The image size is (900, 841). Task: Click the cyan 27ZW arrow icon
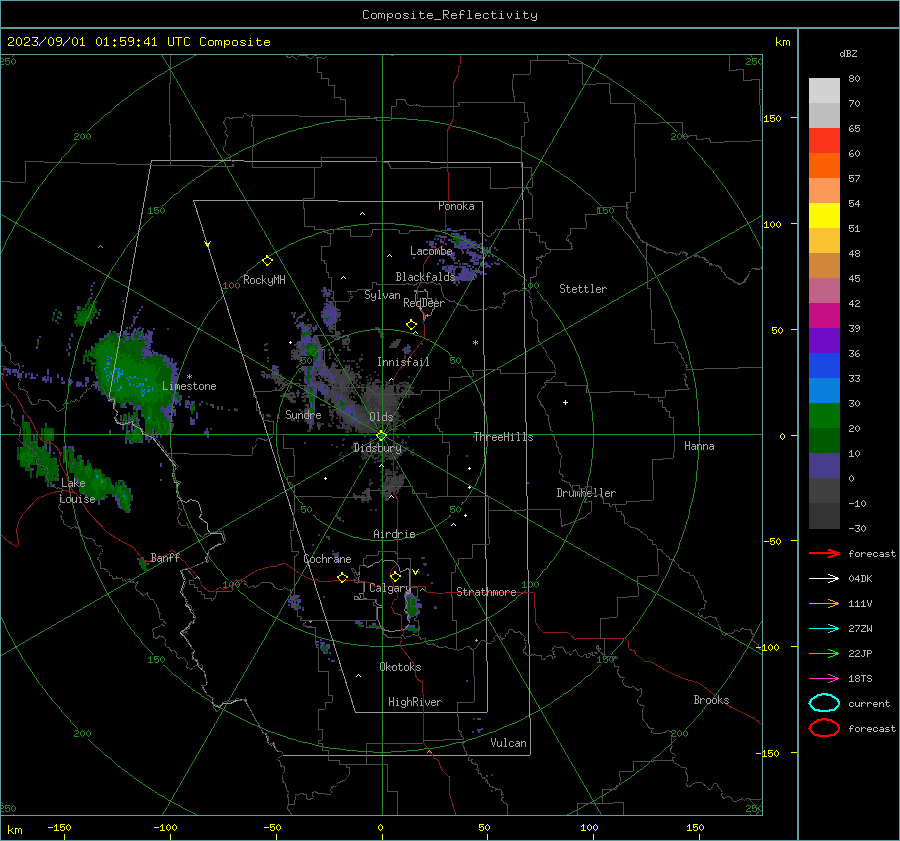pos(824,629)
